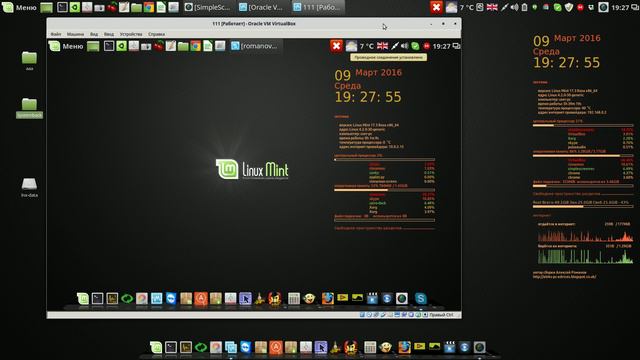Open the terminal in host bottom dock
The height and width of the screenshot is (360, 640).
[171, 347]
